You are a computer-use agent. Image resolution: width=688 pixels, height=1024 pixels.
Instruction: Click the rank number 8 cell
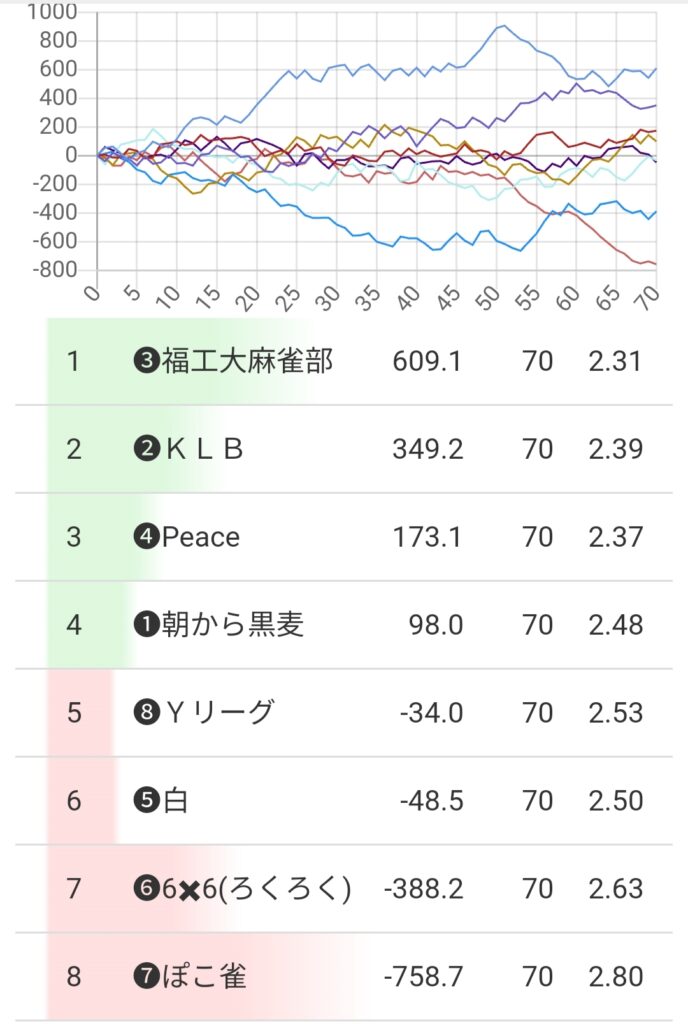[73, 976]
